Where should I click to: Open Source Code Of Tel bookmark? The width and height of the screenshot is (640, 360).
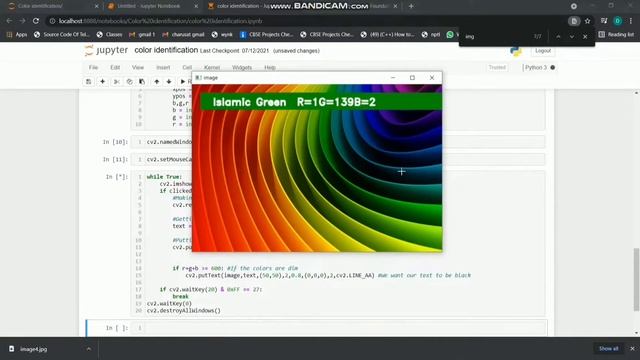point(61,35)
